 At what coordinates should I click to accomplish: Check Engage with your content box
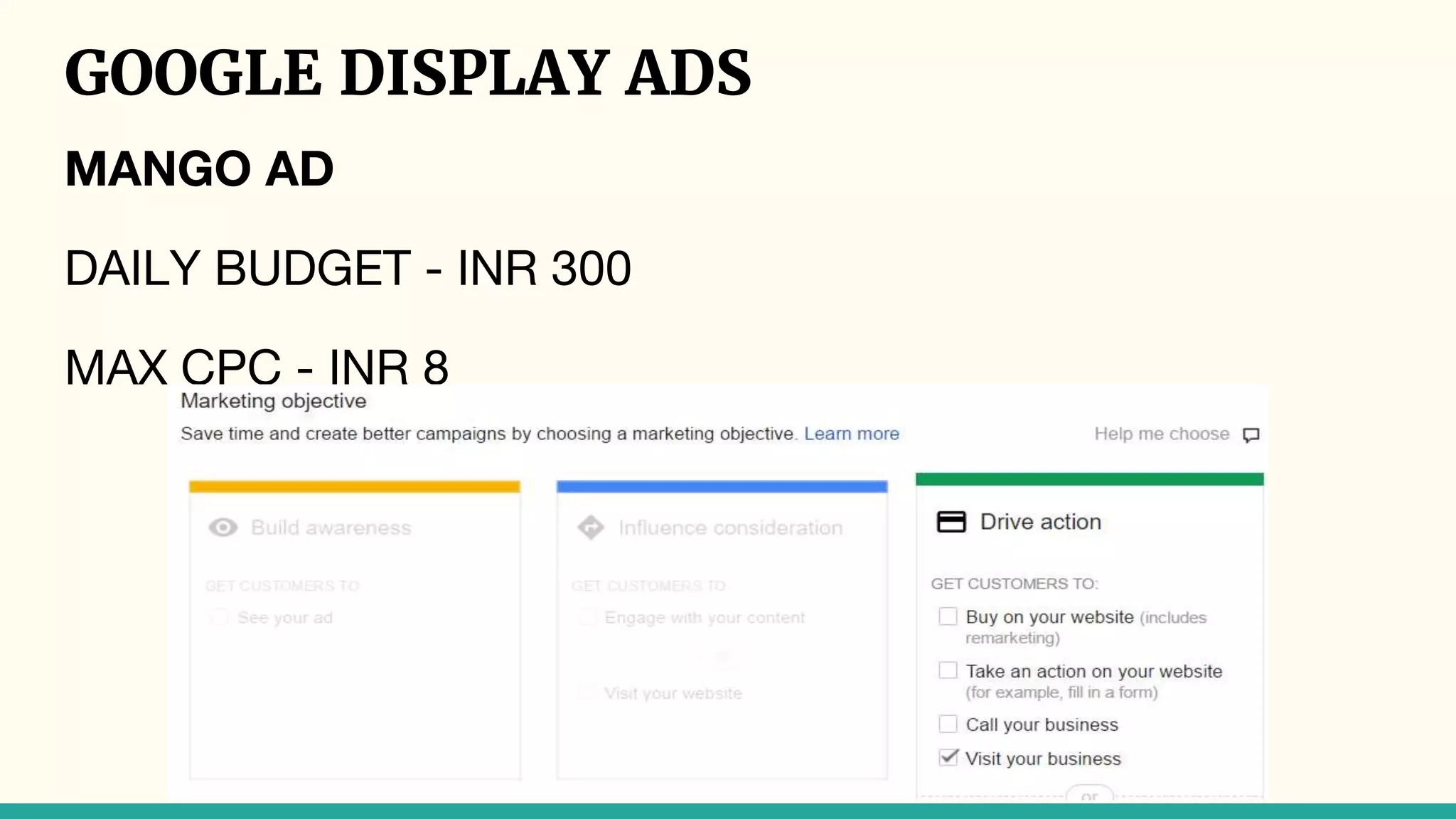point(587,617)
